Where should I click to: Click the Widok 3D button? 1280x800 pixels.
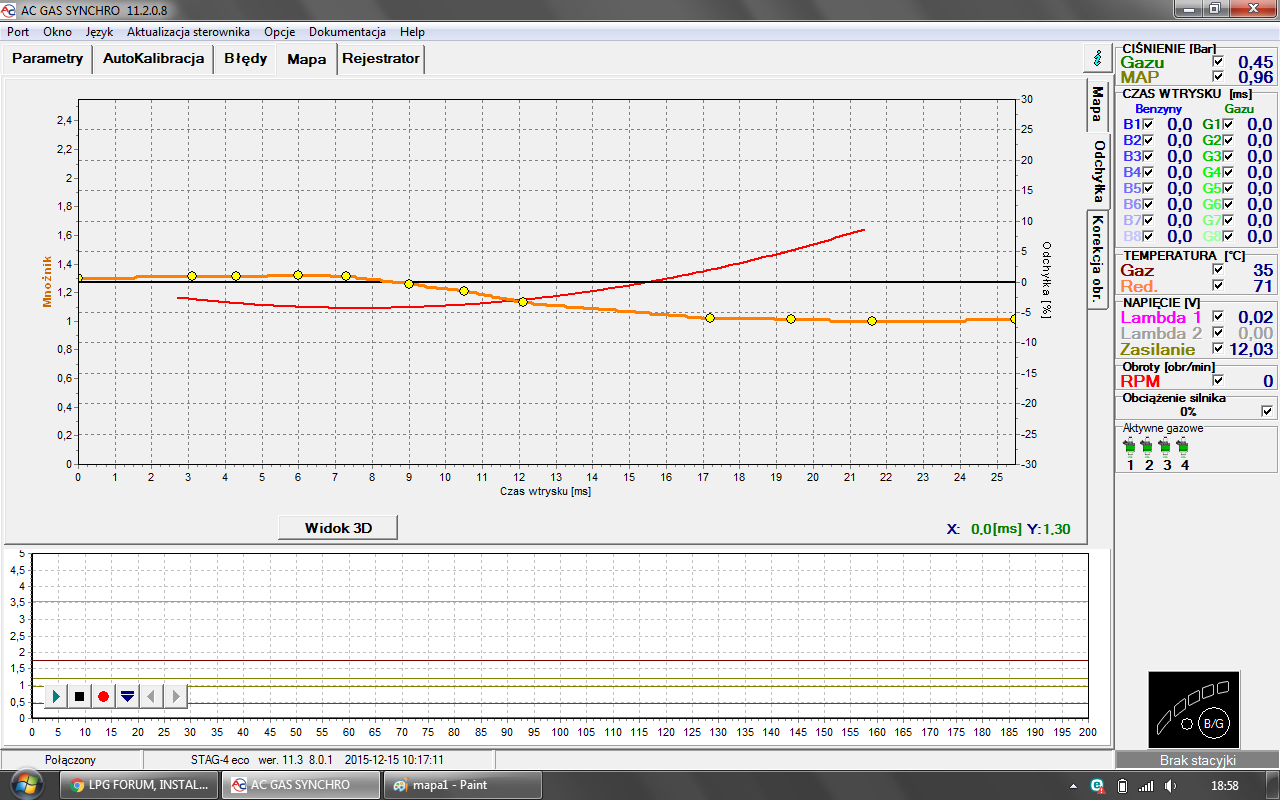338,527
